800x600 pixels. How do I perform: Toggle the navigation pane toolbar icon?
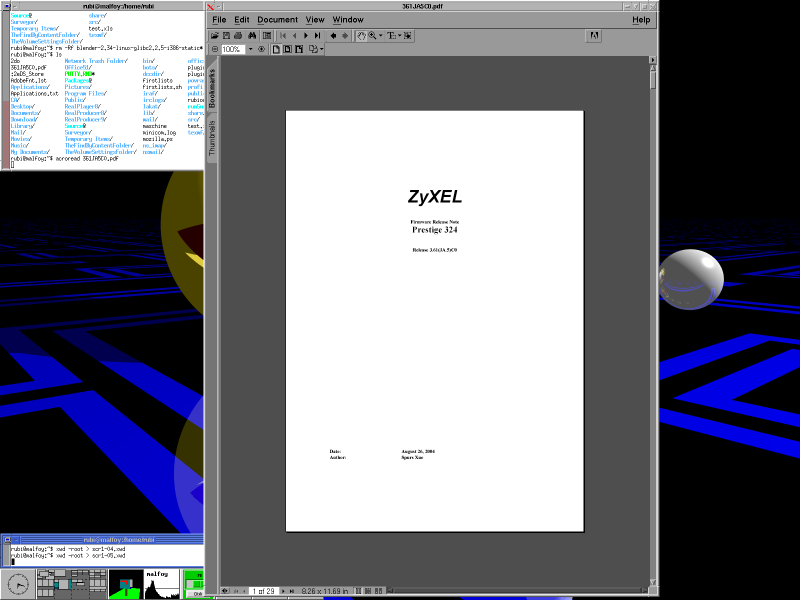tap(267, 36)
